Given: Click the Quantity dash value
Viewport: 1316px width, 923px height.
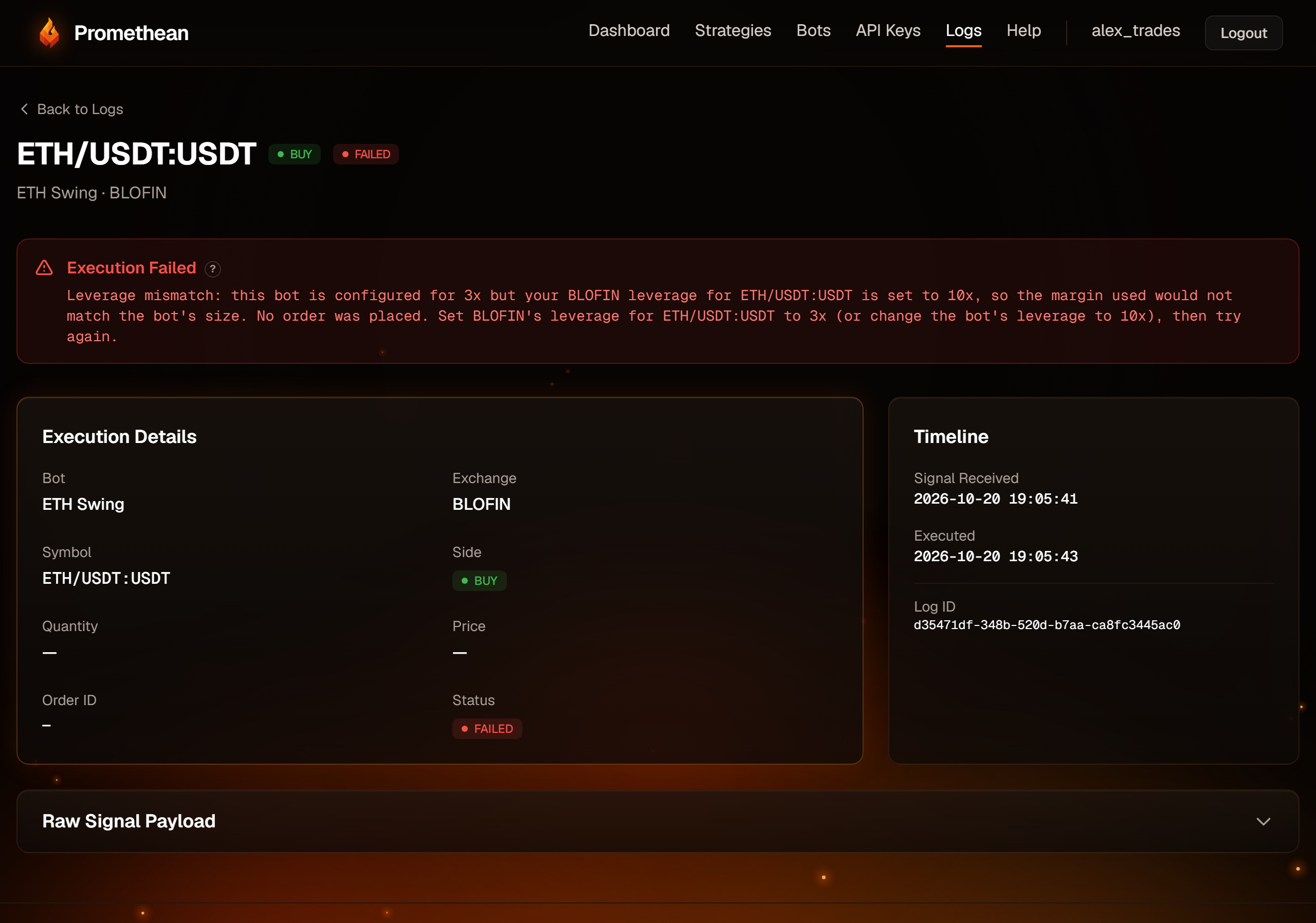Looking at the screenshot, I should (x=49, y=653).
